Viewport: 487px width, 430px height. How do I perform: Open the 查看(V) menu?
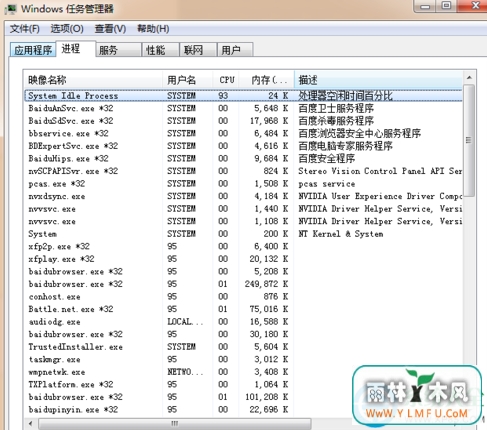(x=110, y=29)
